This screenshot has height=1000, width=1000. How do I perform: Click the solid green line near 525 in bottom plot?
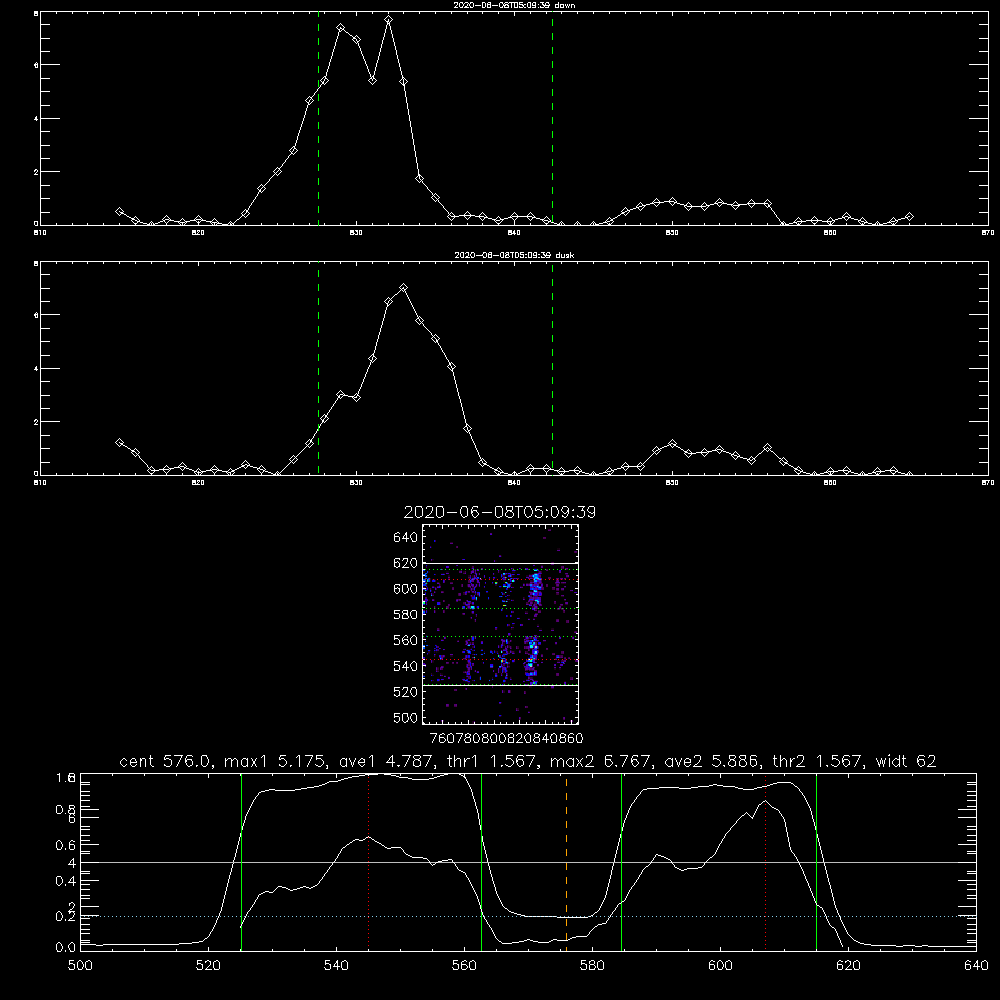[241, 862]
